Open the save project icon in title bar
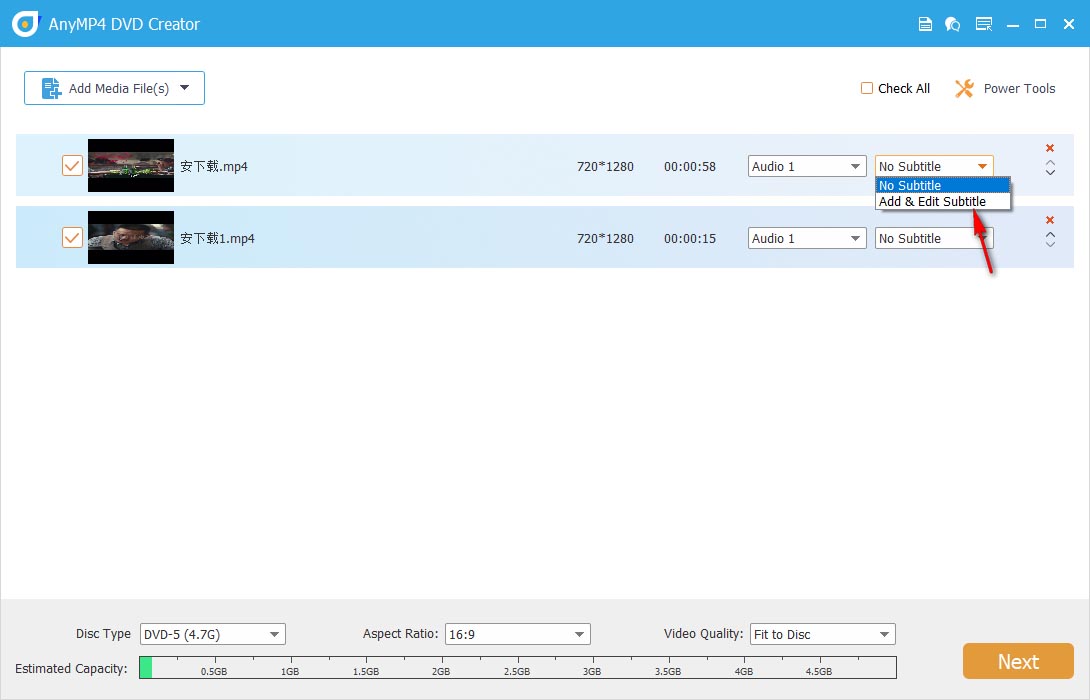 pos(925,24)
